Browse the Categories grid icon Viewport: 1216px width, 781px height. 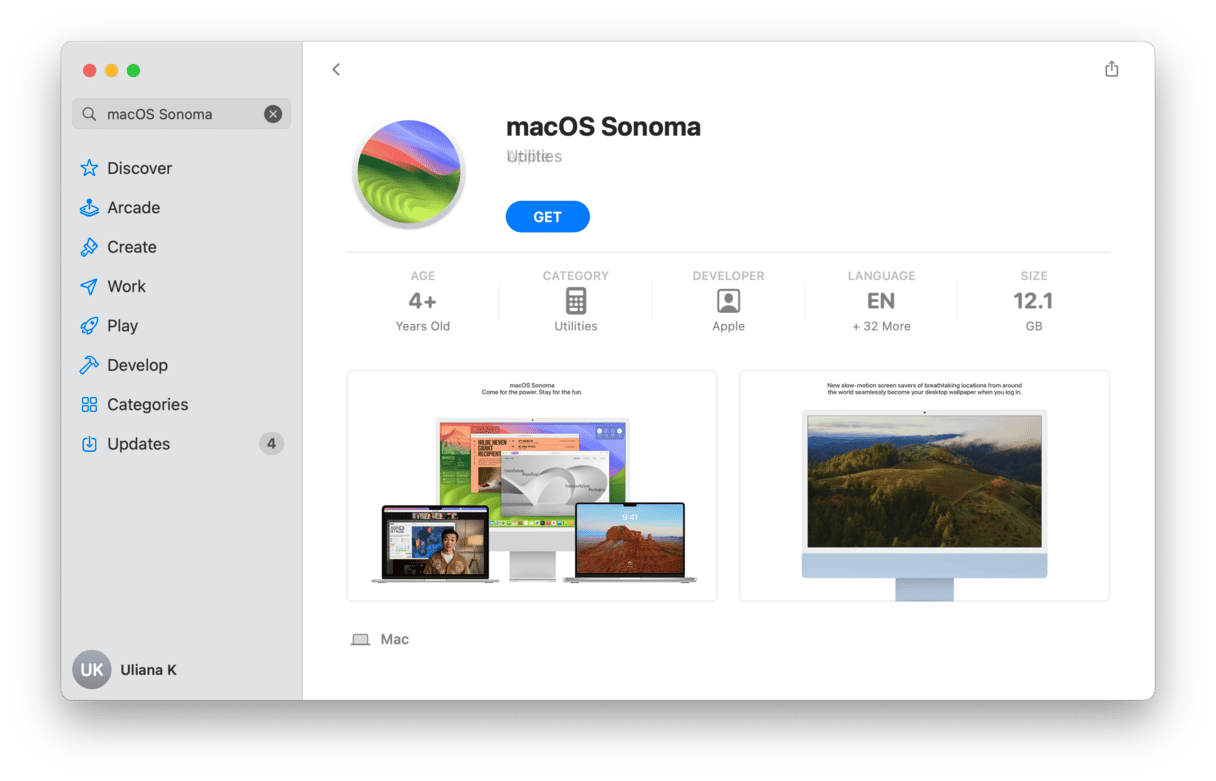click(x=89, y=404)
